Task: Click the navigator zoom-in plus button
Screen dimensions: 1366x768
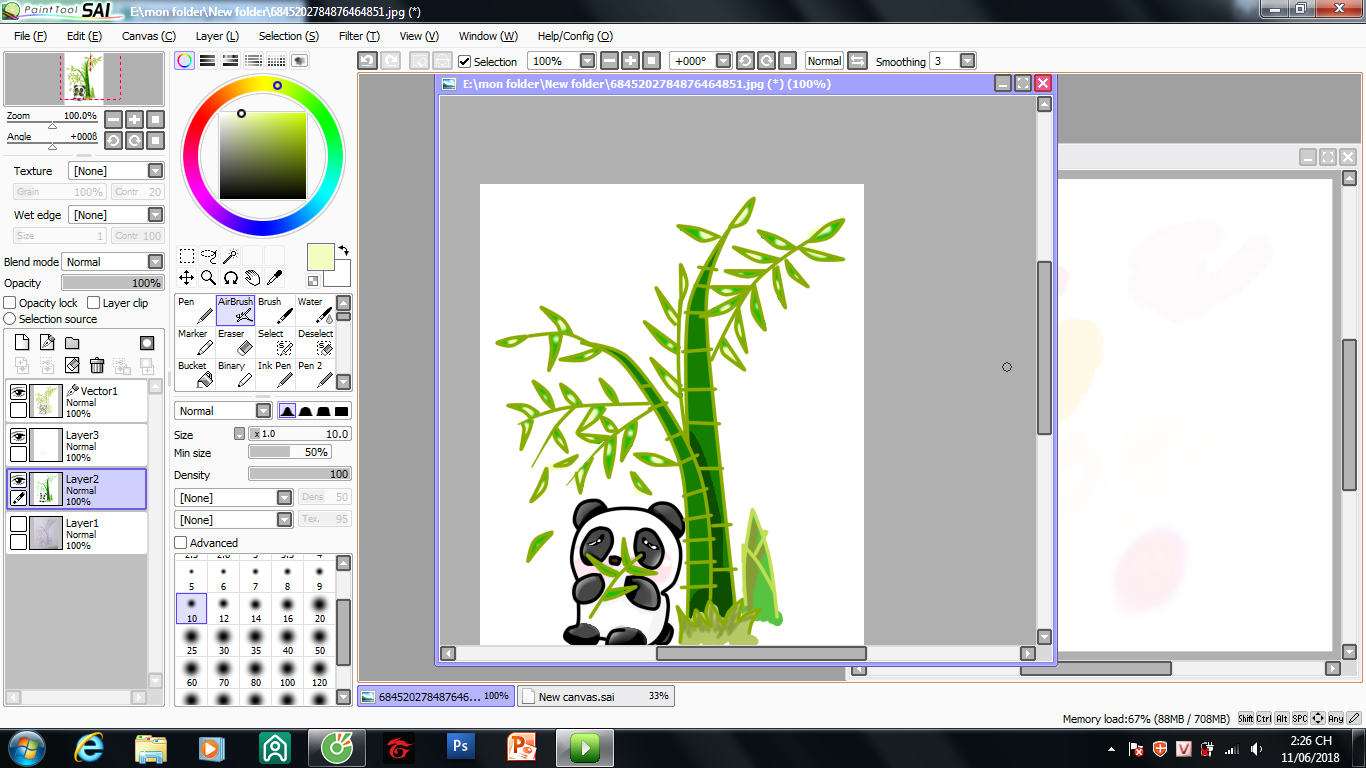Action: point(134,119)
